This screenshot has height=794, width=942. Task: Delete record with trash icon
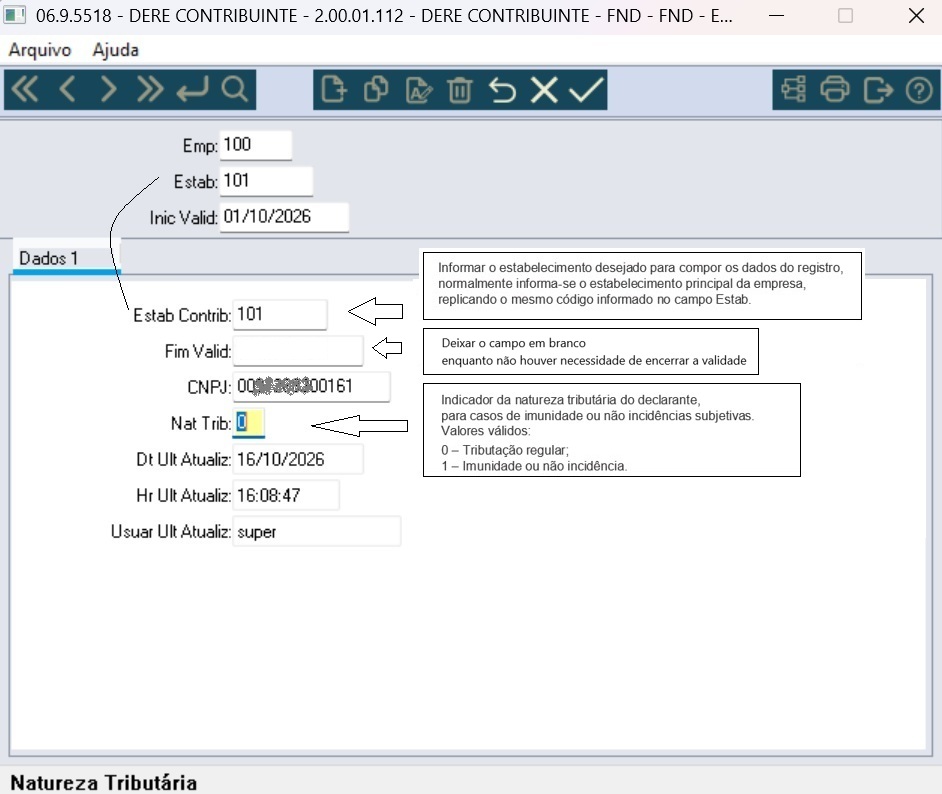(x=460, y=90)
